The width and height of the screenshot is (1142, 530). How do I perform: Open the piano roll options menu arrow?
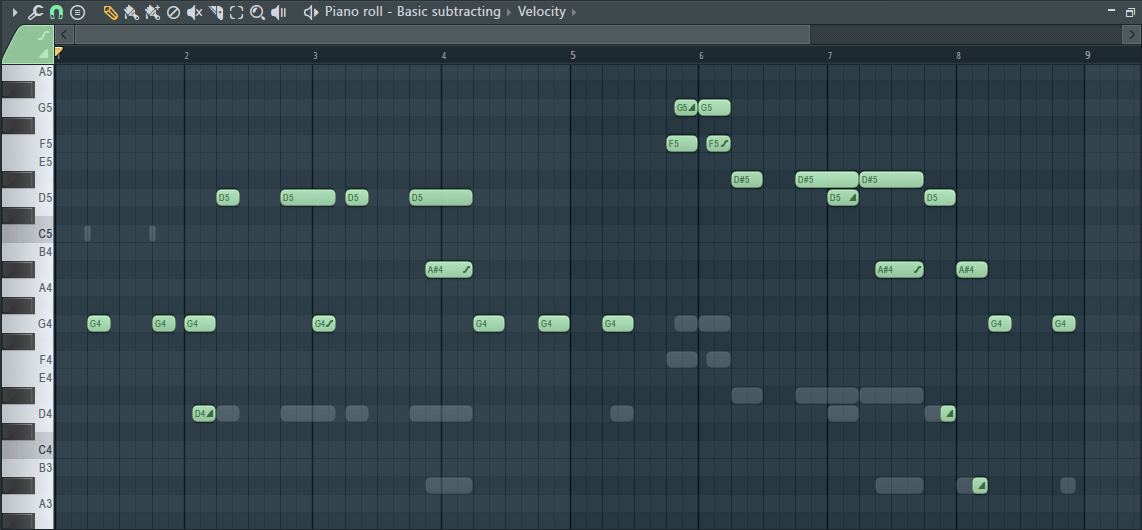tap(15, 12)
